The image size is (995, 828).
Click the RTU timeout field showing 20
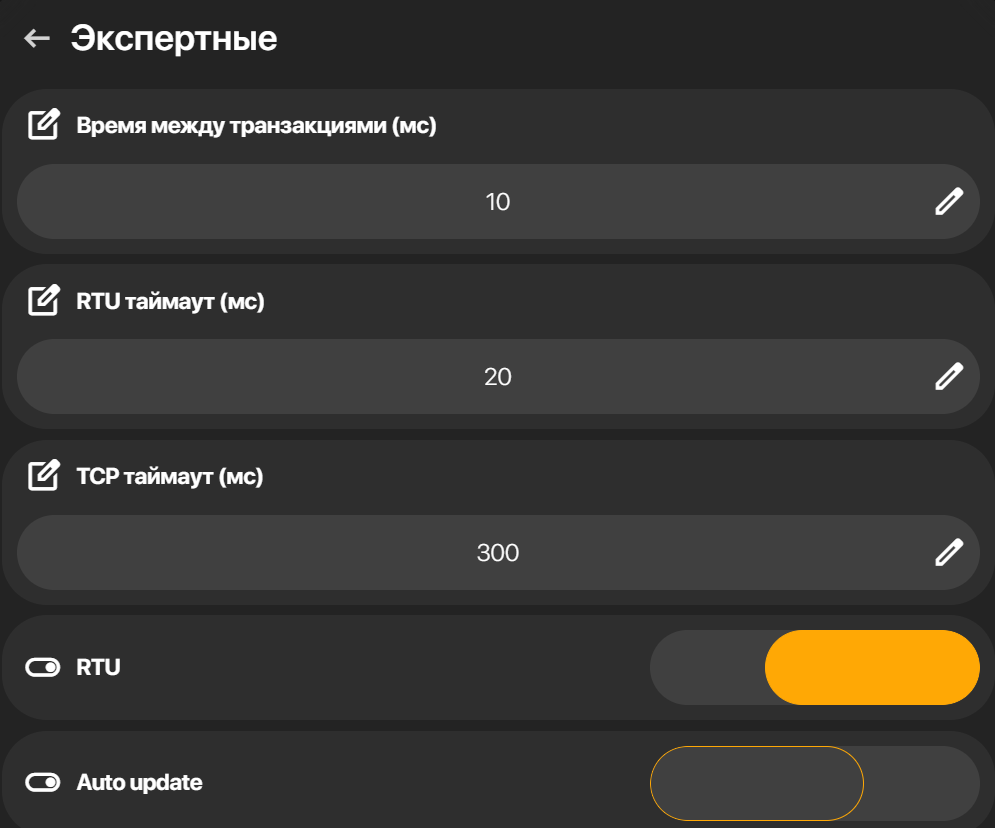[x=498, y=377]
